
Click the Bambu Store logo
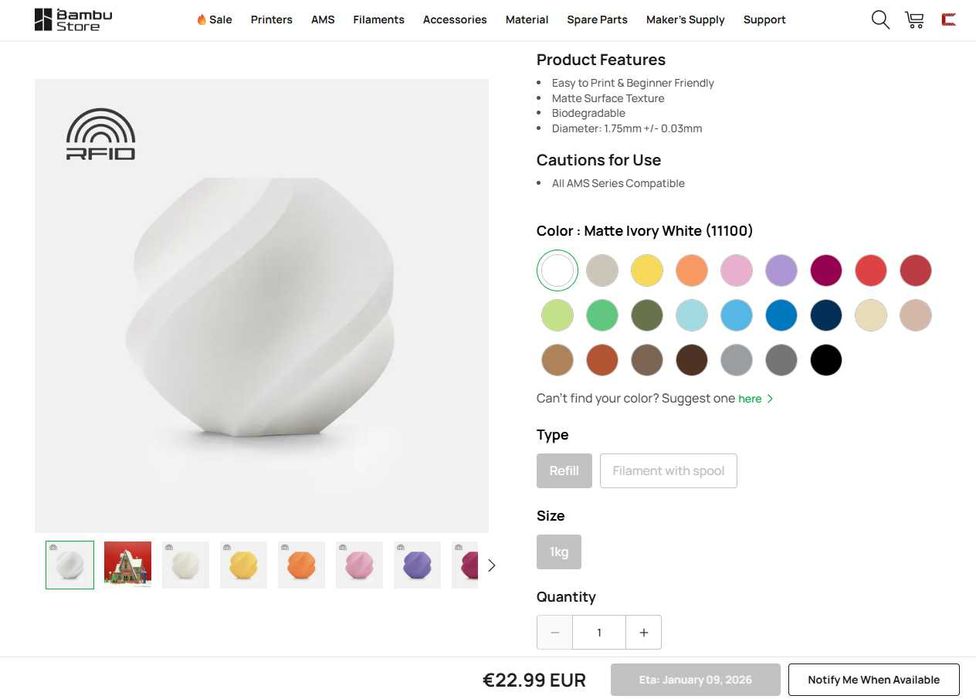(73, 20)
